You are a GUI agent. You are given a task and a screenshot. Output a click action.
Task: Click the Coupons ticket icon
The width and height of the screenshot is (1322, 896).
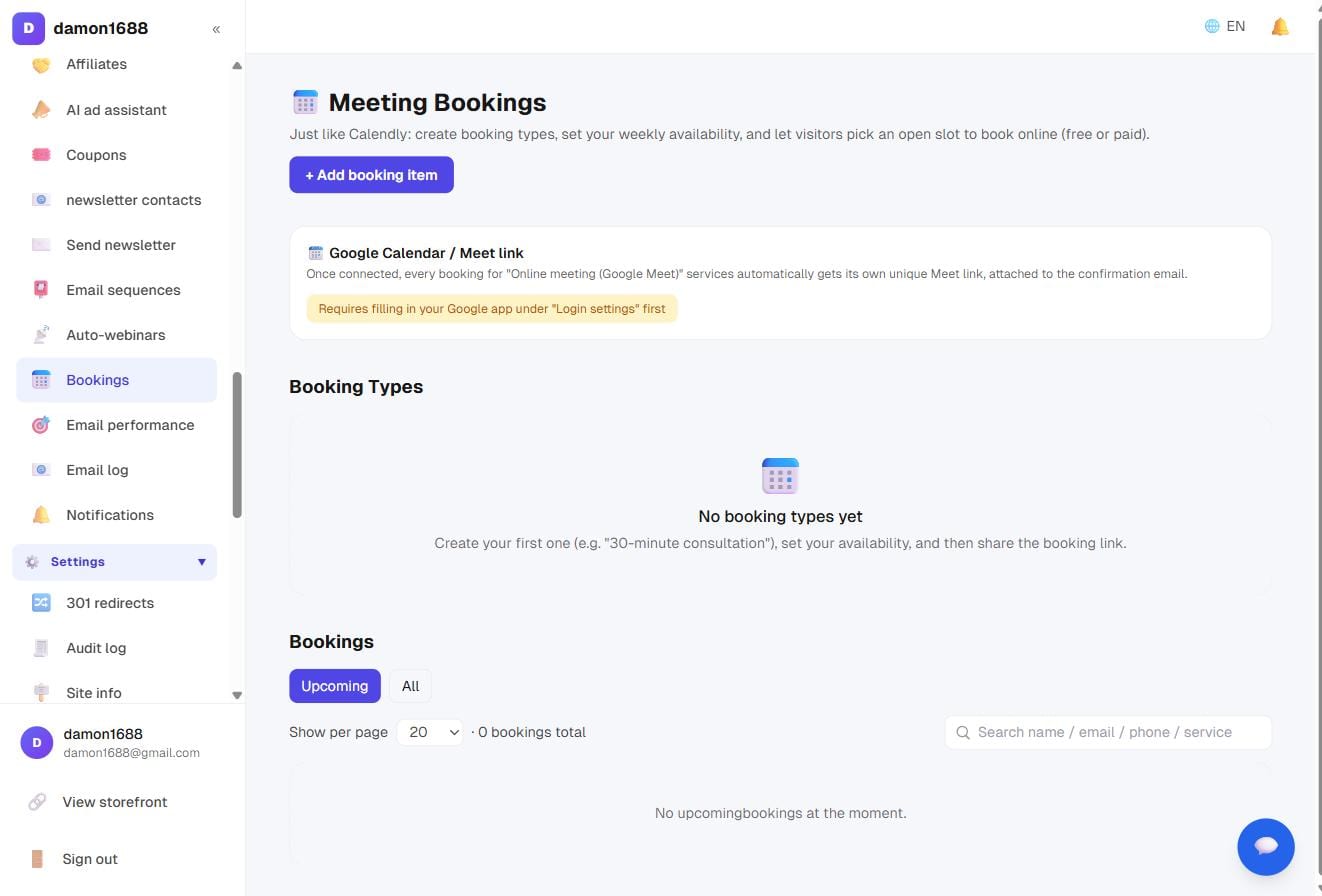(x=41, y=155)
